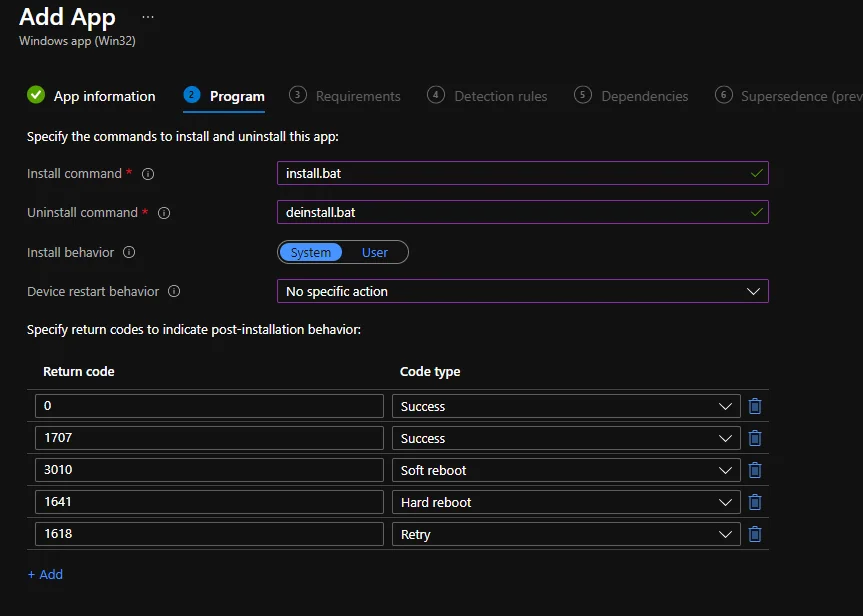
Task: Click the return code field containing 1618
Action: (x=209, y=533)
